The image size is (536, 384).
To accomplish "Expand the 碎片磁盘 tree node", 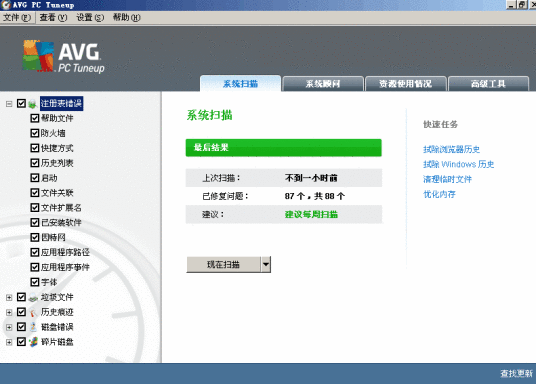I will point(9,342).
